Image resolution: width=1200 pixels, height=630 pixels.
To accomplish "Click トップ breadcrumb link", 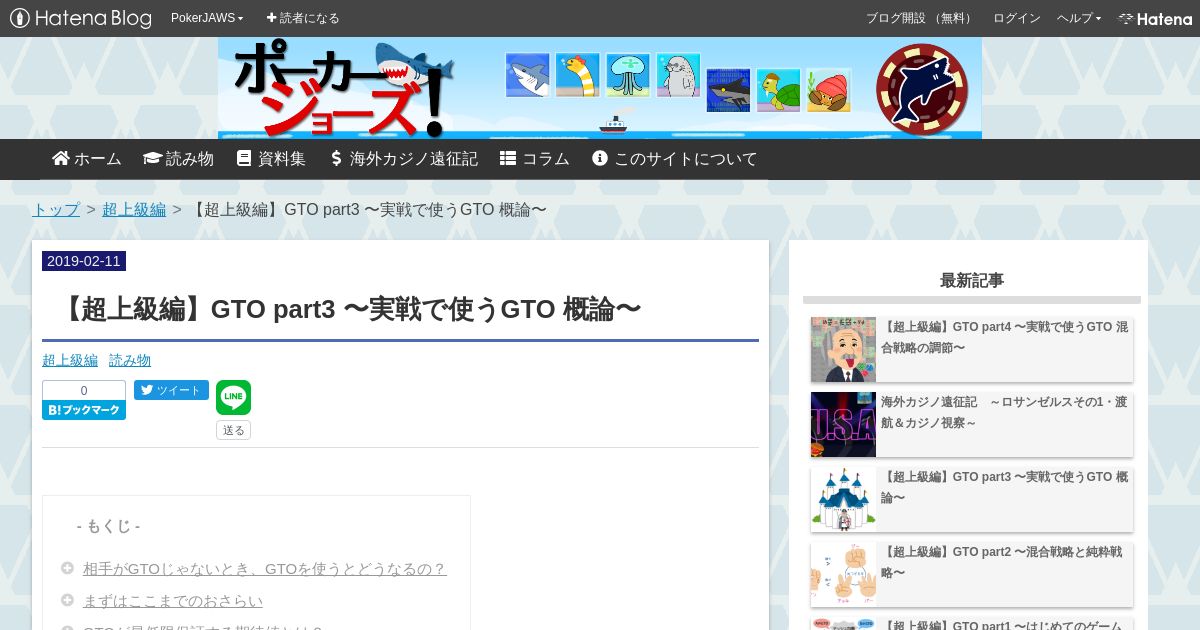I will click(x=56, y=210).
